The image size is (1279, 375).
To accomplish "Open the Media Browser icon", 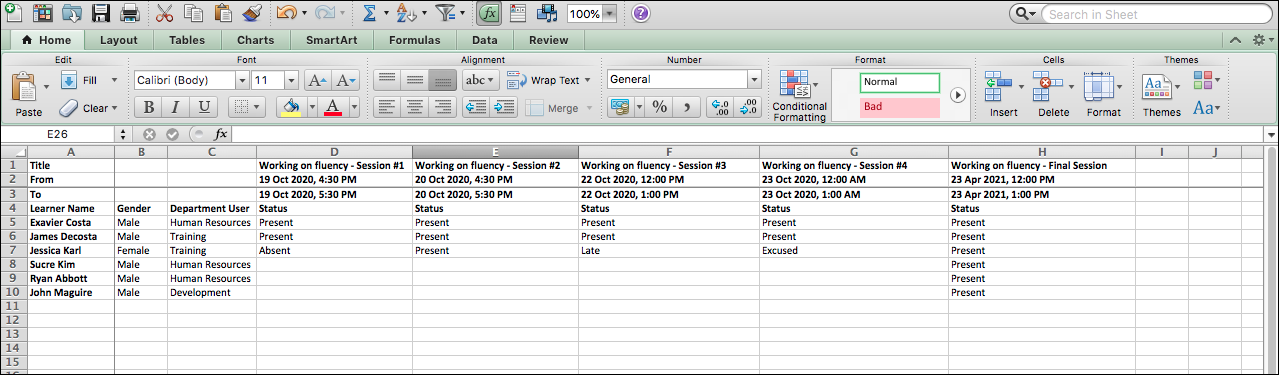I will coord(547,13).
